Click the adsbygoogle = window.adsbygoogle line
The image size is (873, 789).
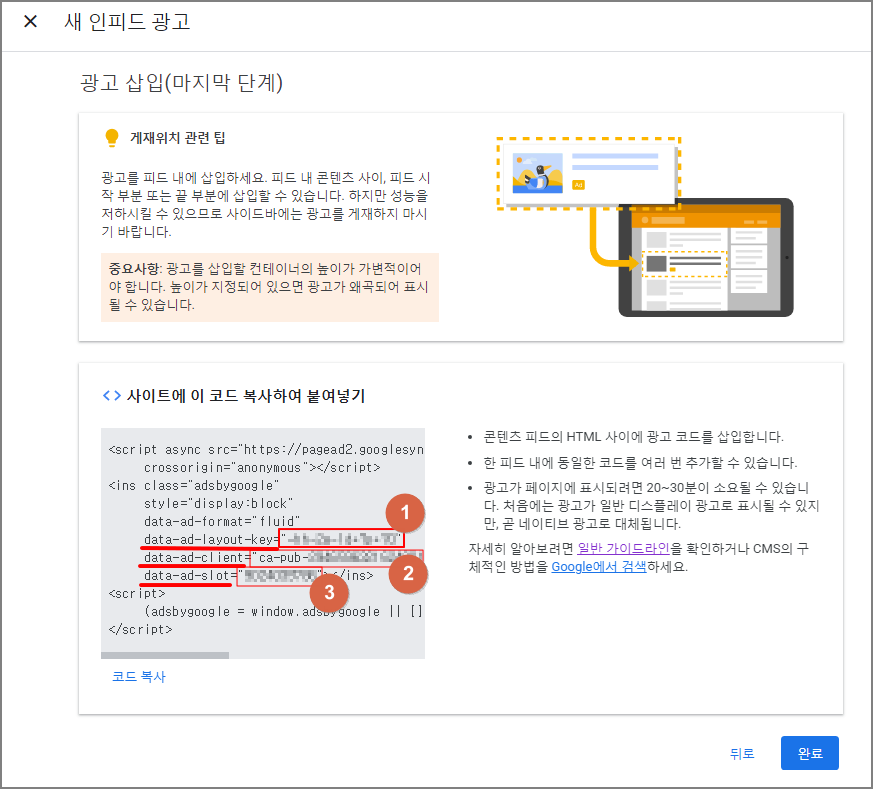283,611
